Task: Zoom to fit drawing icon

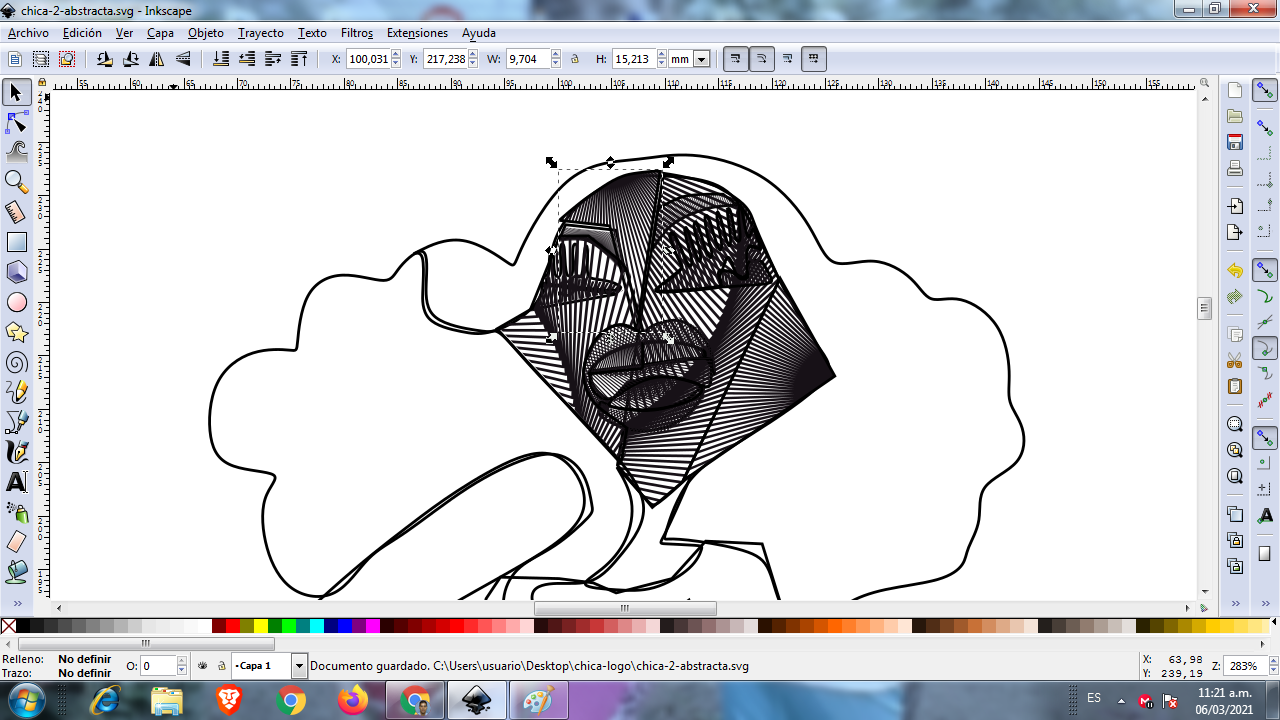Action: coord(1235,450)
